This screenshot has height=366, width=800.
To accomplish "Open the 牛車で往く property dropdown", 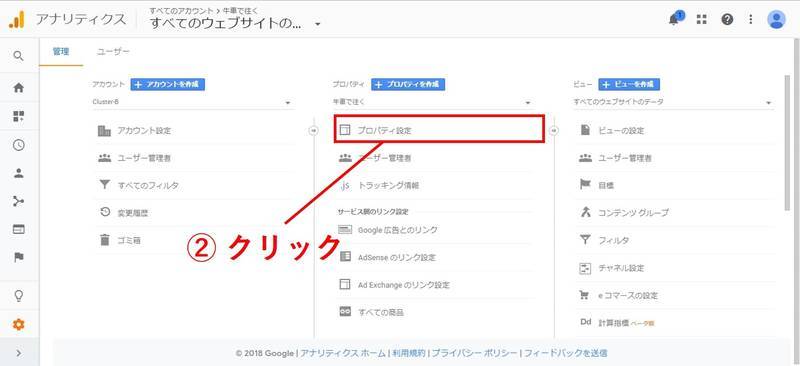I will coord(432,102).
